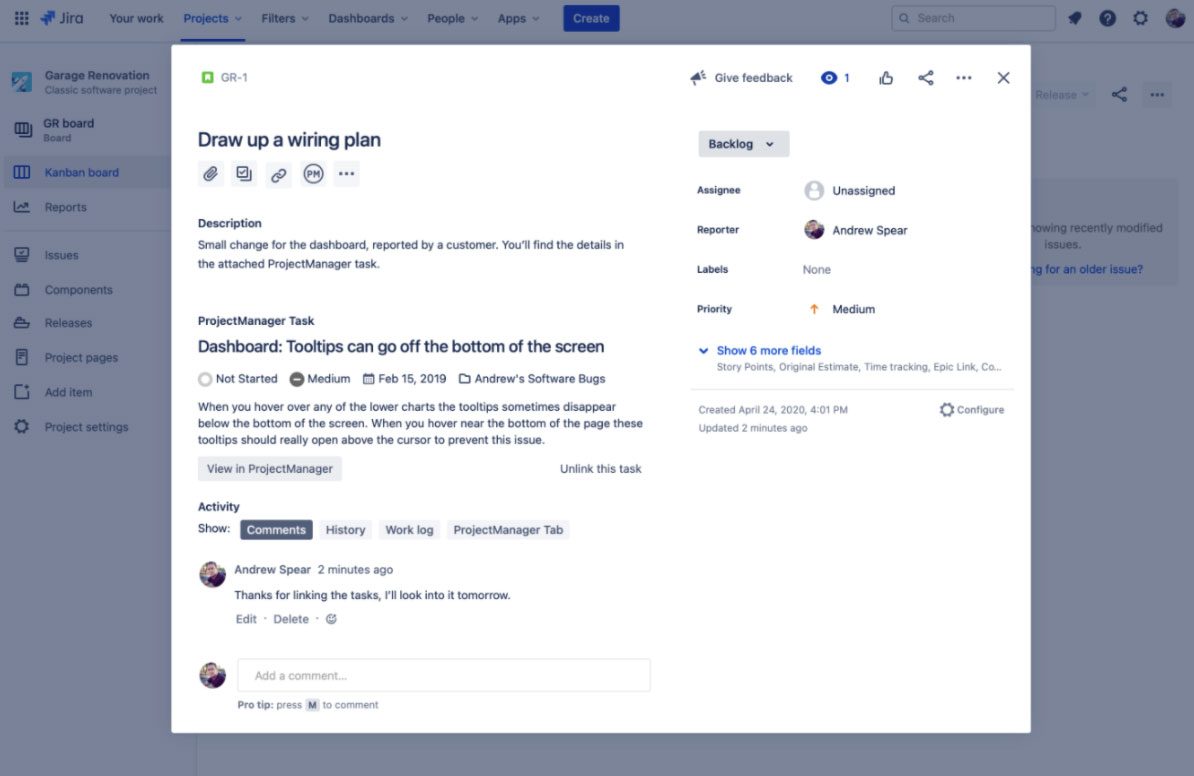Close the issue dialog
This screenshot has height=776, width=1194.
click(x=1003, y=78)
